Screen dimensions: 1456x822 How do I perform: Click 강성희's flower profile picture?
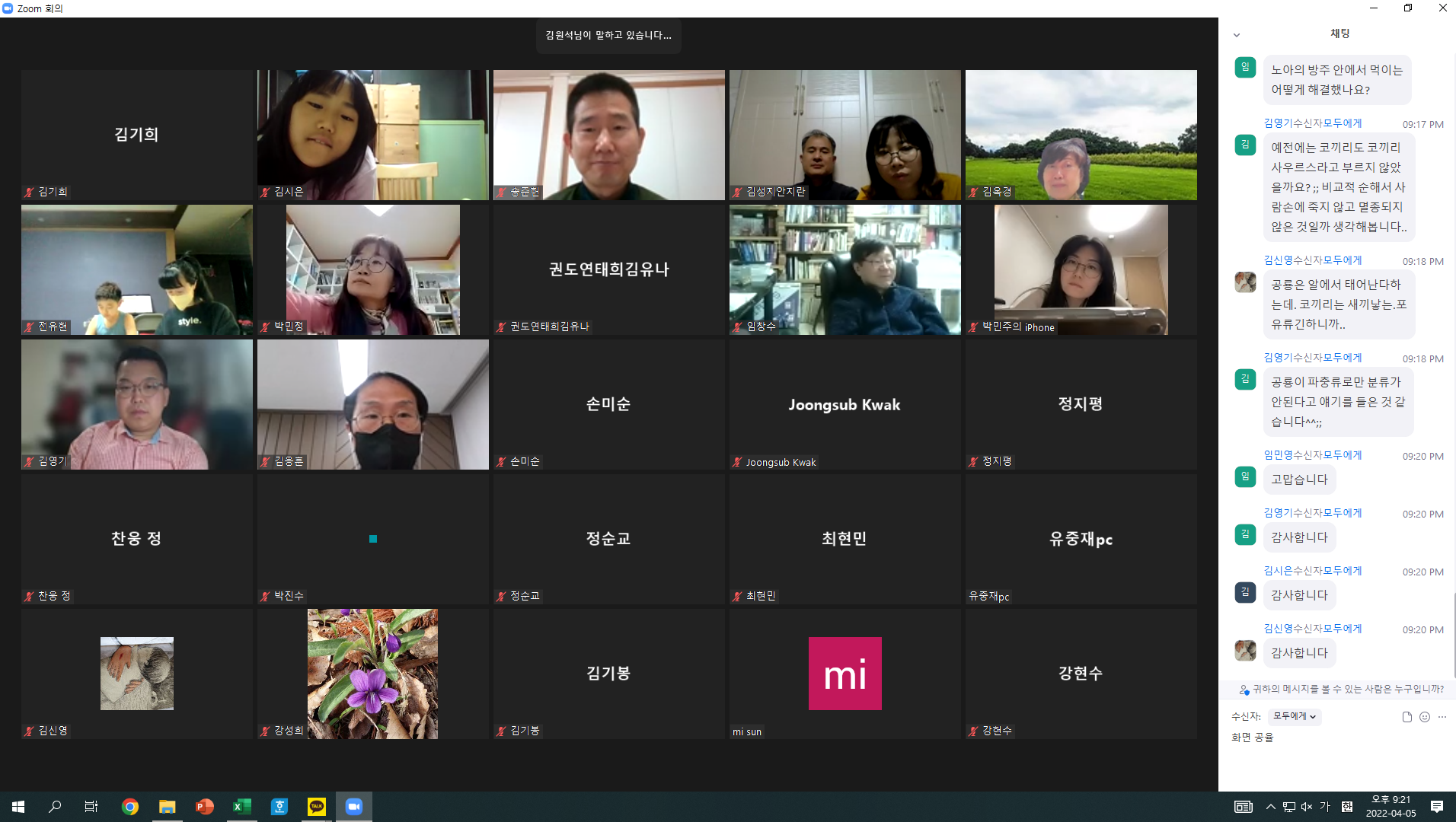372,674
